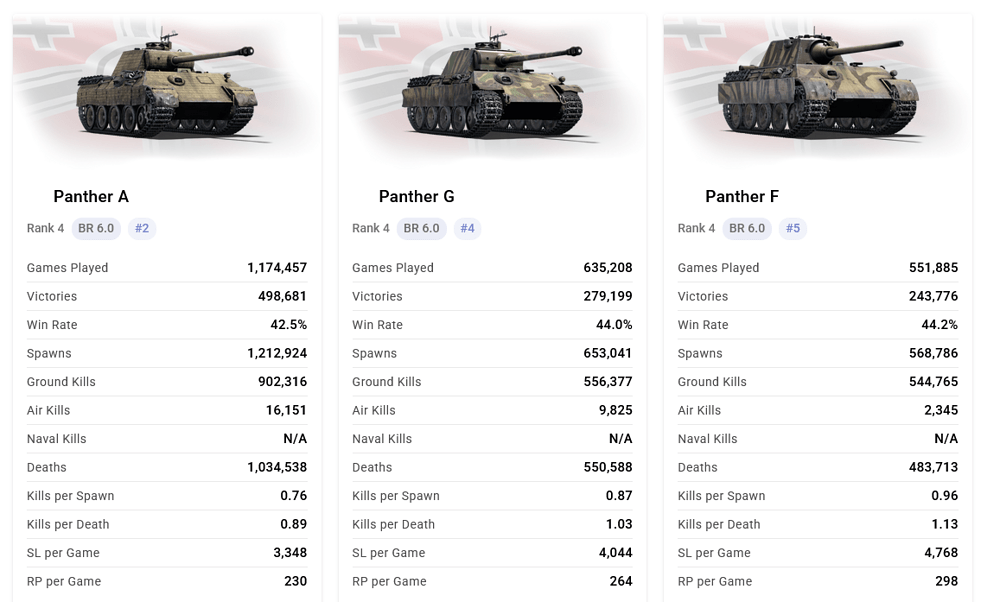Screen dimensions: 1000x602
Task: Select the #2 ranking badge
Action: click(x=142, y=228)
